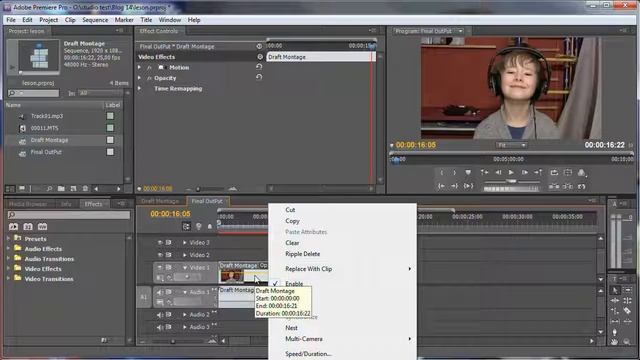
Task: Click the Extract button
Action: pos(568,186)
